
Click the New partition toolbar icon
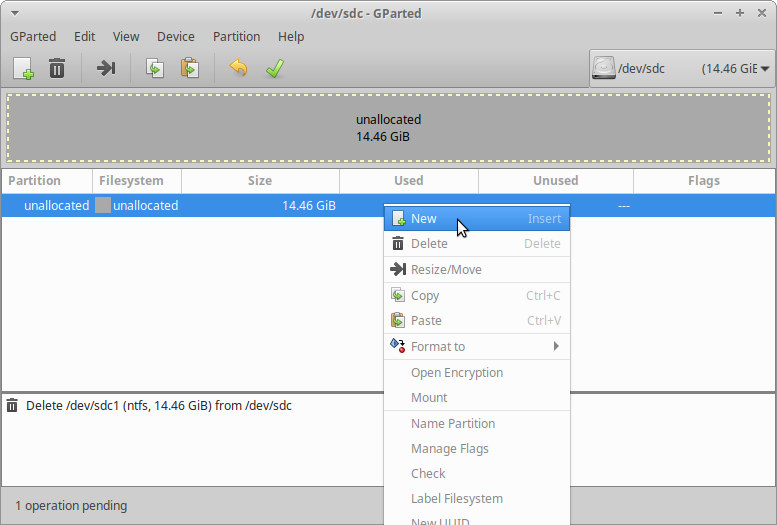pyautogui.click(x=23, y=68)
